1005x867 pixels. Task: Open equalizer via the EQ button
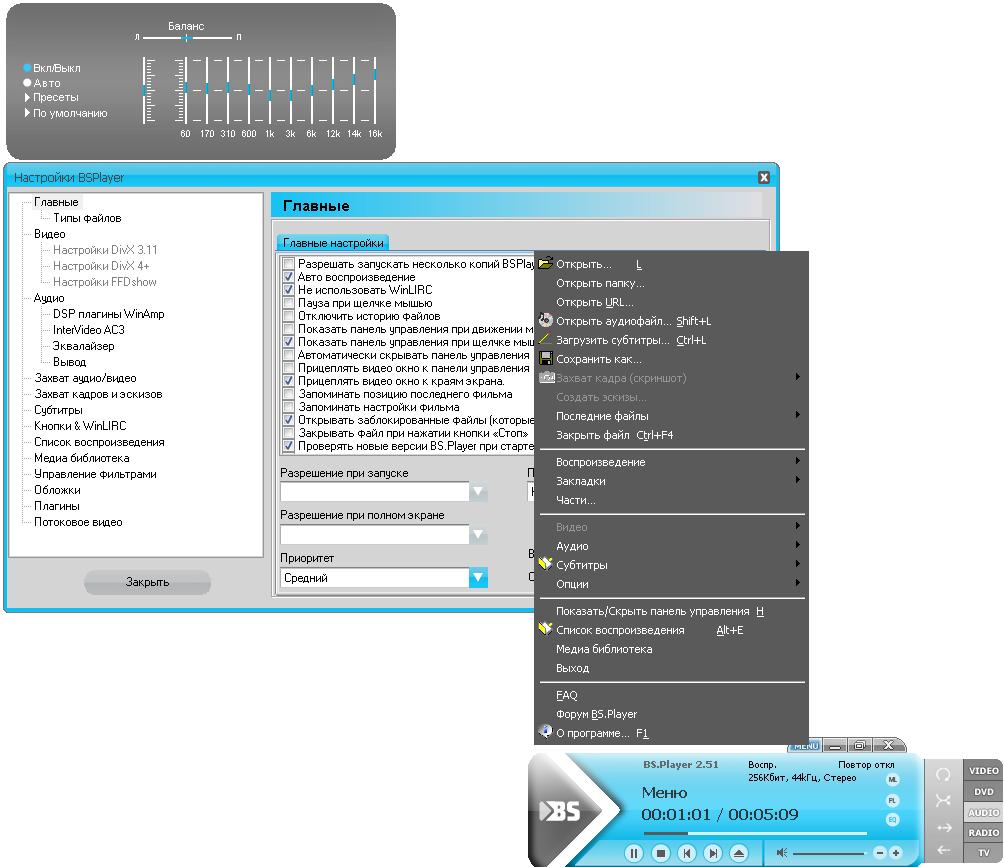click(892, 820)
